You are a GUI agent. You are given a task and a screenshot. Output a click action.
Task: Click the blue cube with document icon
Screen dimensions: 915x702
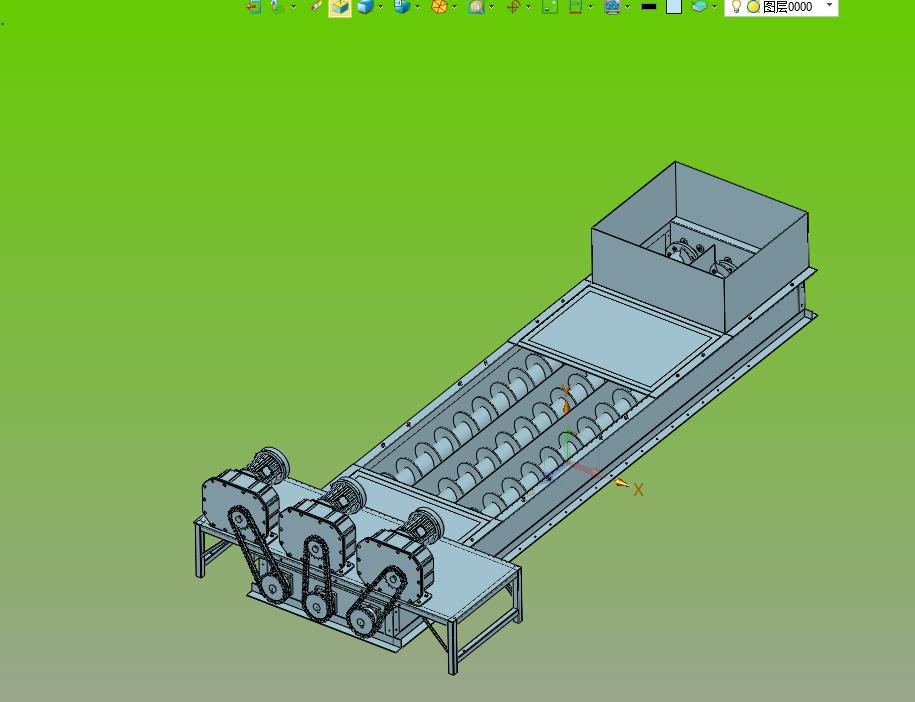pyautogui.click(x=402, y=6)
